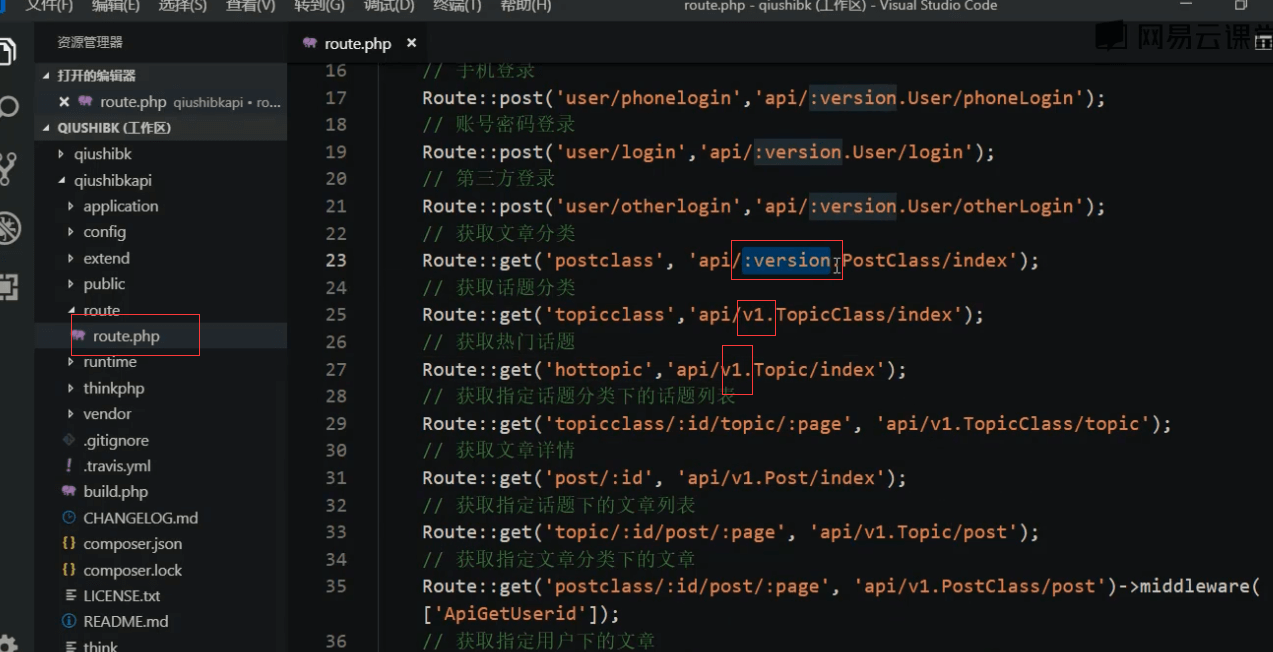Click the PHP icon of build.php
The image size is (1273, 652).
point(68,492)
